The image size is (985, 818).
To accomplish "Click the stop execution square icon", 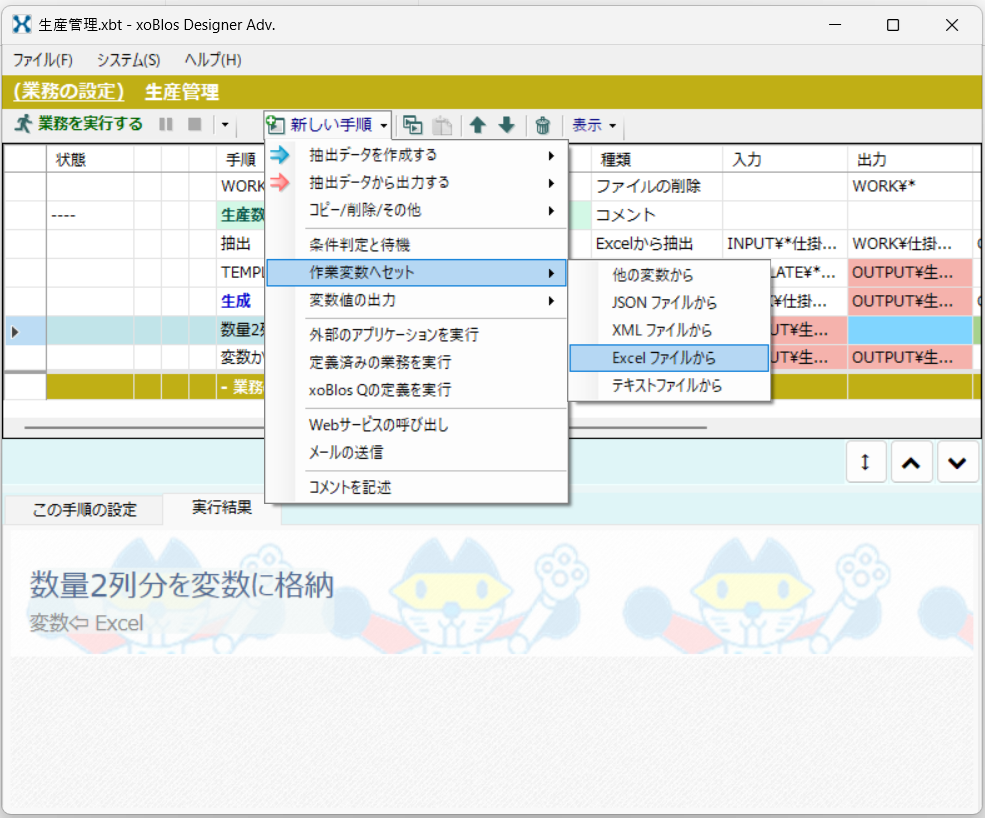I will click(195, 124).
